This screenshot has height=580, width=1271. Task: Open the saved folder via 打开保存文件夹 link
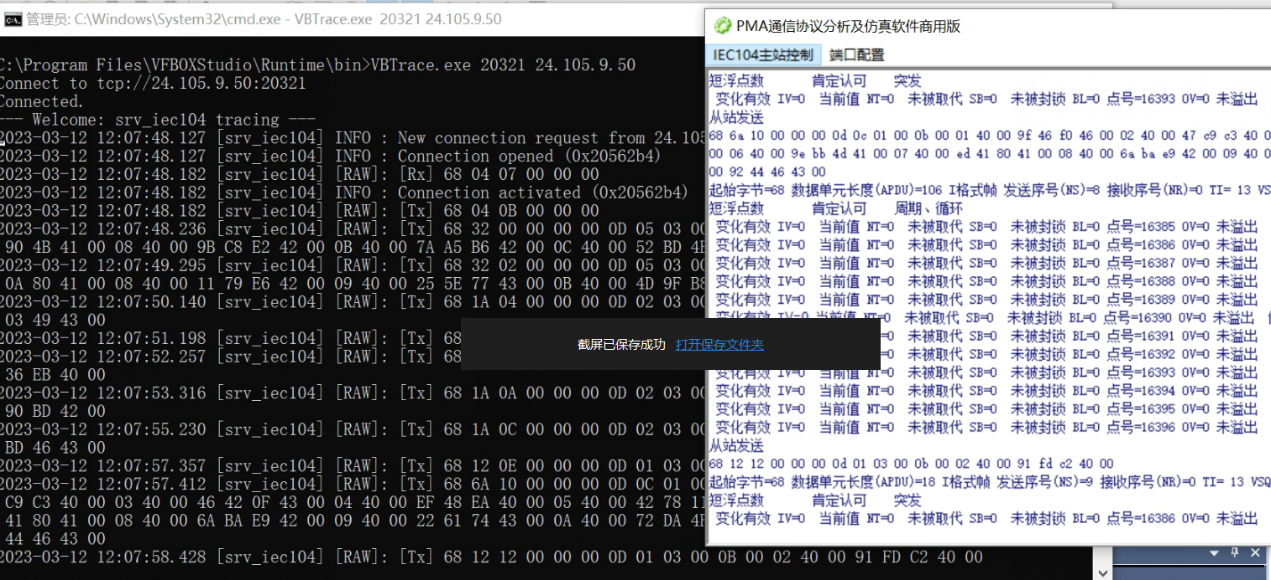[719, 345]
